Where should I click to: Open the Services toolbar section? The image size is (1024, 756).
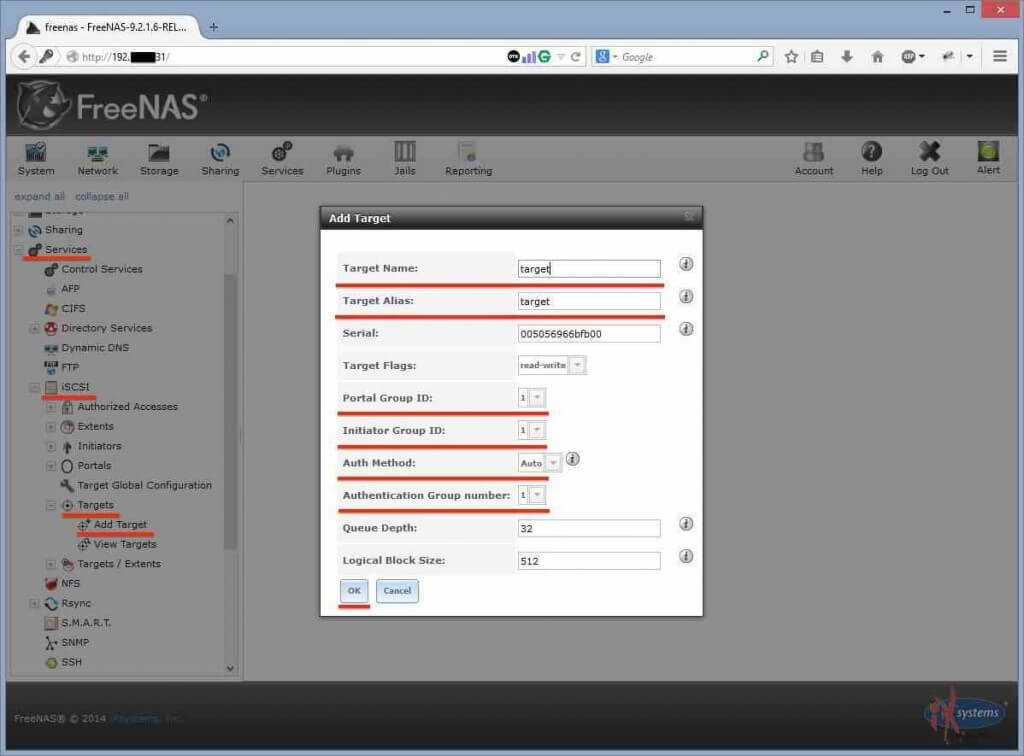282,159
